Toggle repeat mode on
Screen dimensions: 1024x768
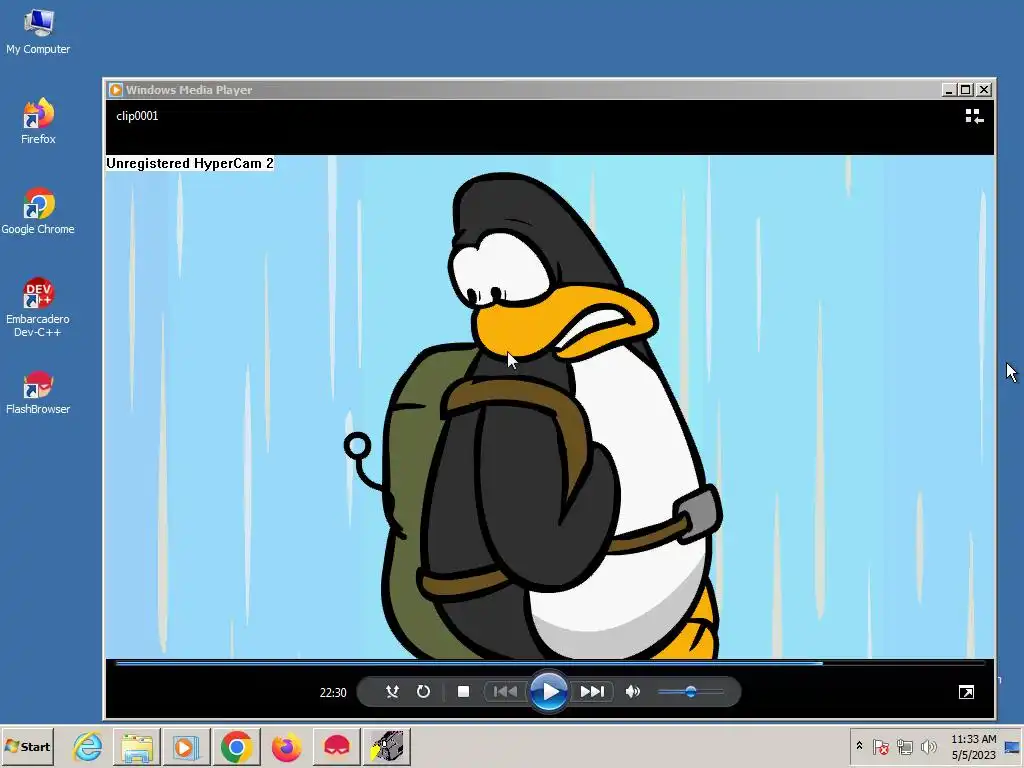pyautogui.click(x=423, y=691)
